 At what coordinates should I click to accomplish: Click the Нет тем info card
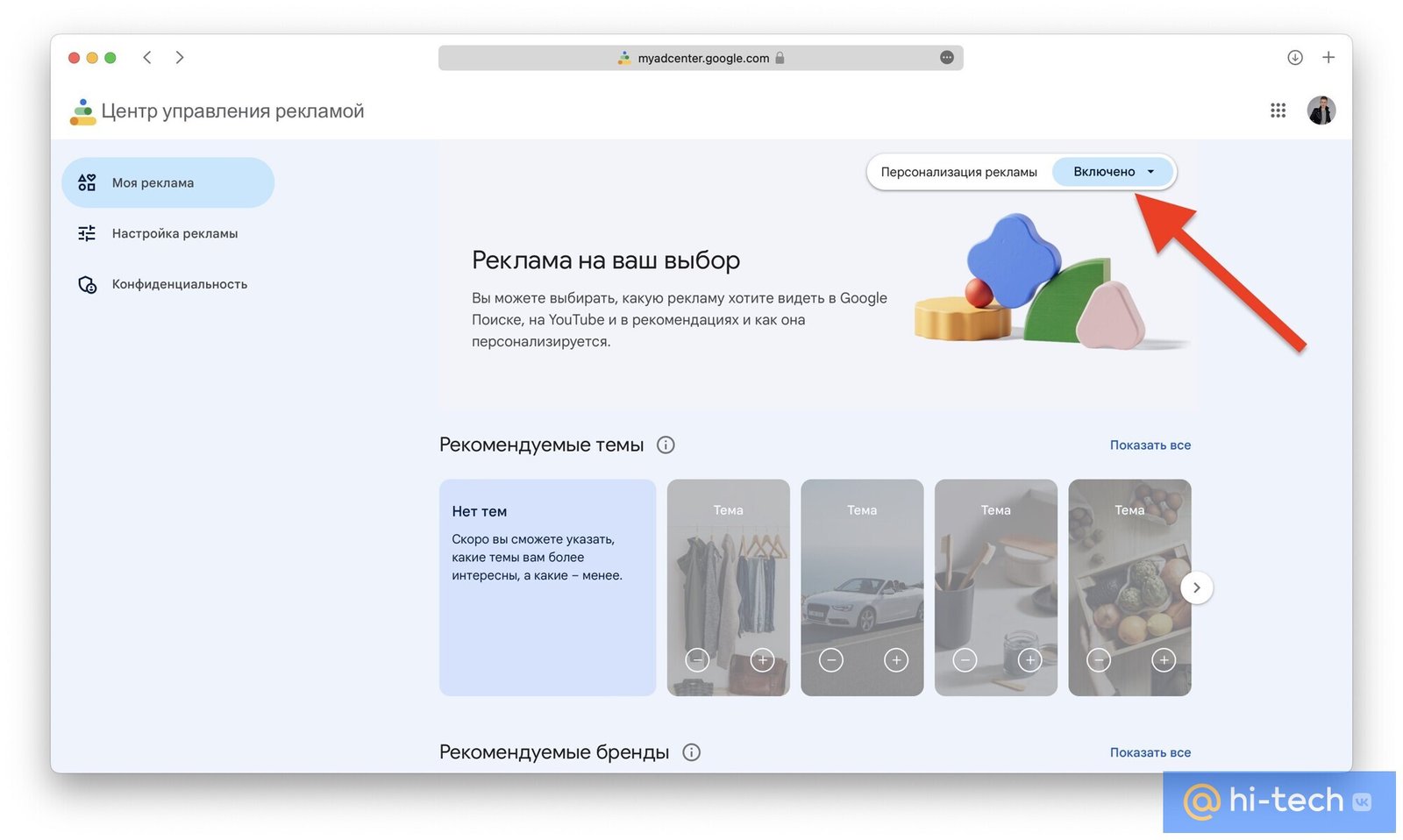(x=547, y=587)
